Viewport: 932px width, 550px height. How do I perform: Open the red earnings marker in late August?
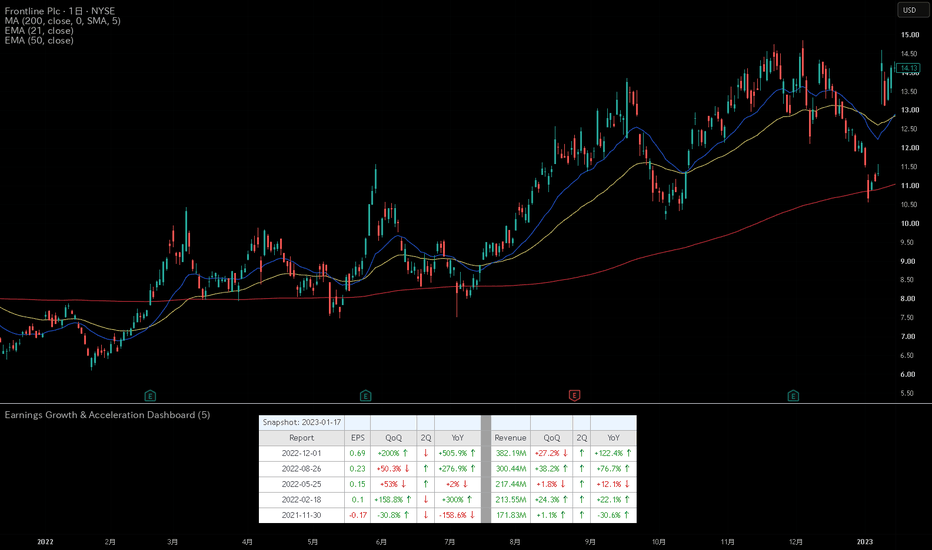pyautogui.click(x=574, y=395)
